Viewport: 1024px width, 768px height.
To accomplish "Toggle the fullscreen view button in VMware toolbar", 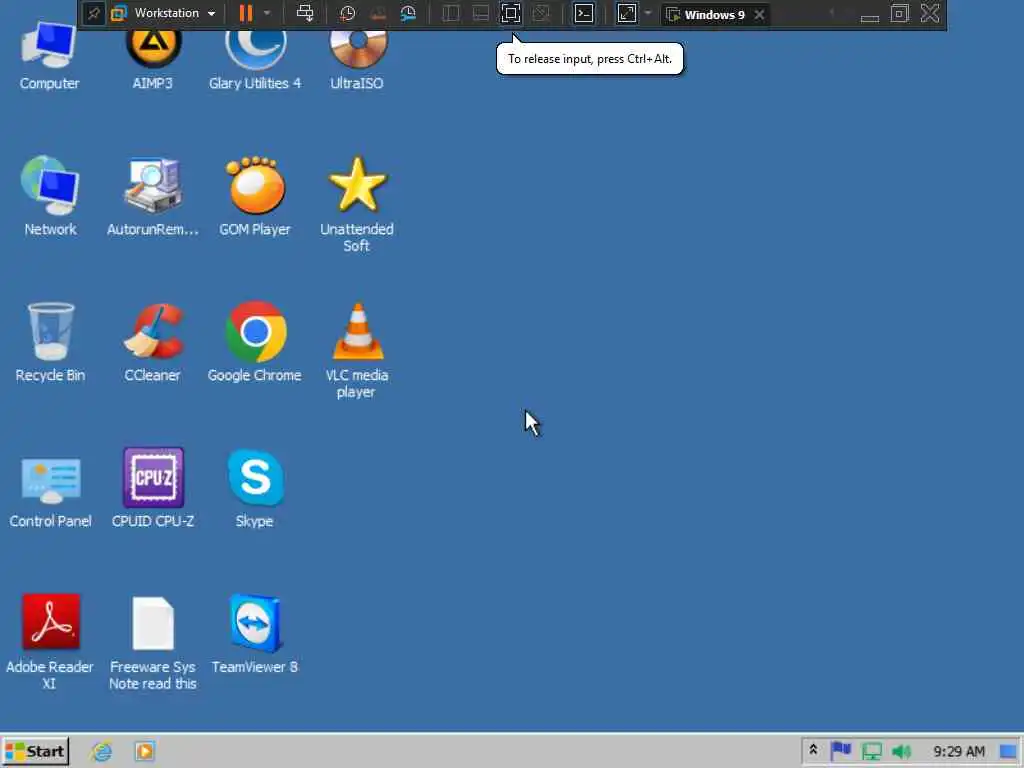I will click(511, 13).
